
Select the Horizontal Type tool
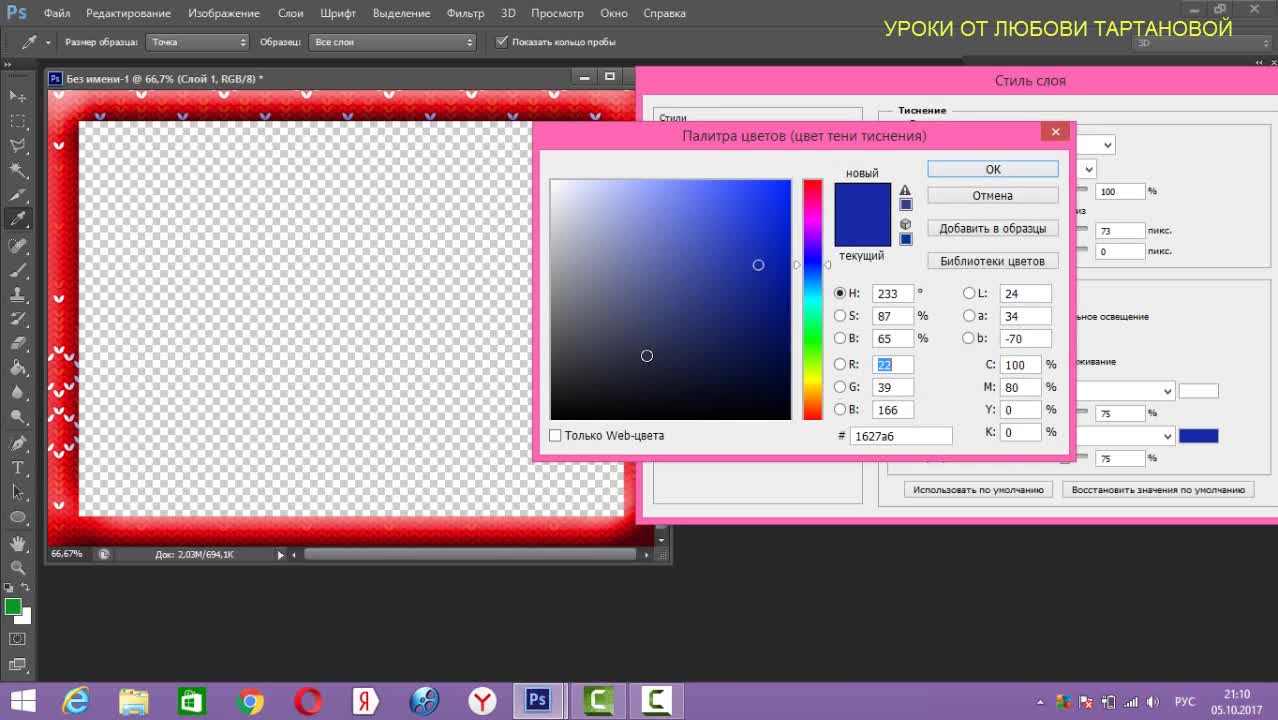[x=18, y=468]
